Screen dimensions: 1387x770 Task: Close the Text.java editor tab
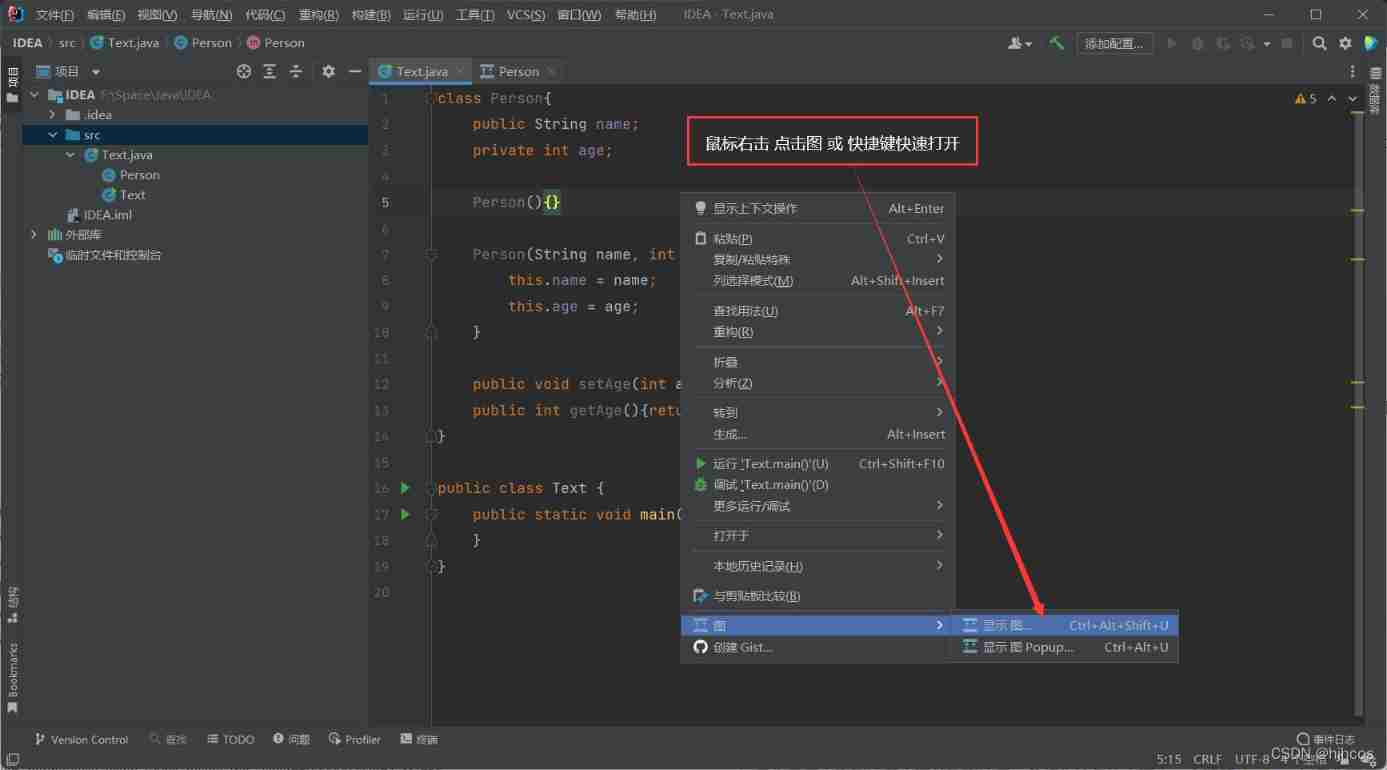[x=460, y=71]
